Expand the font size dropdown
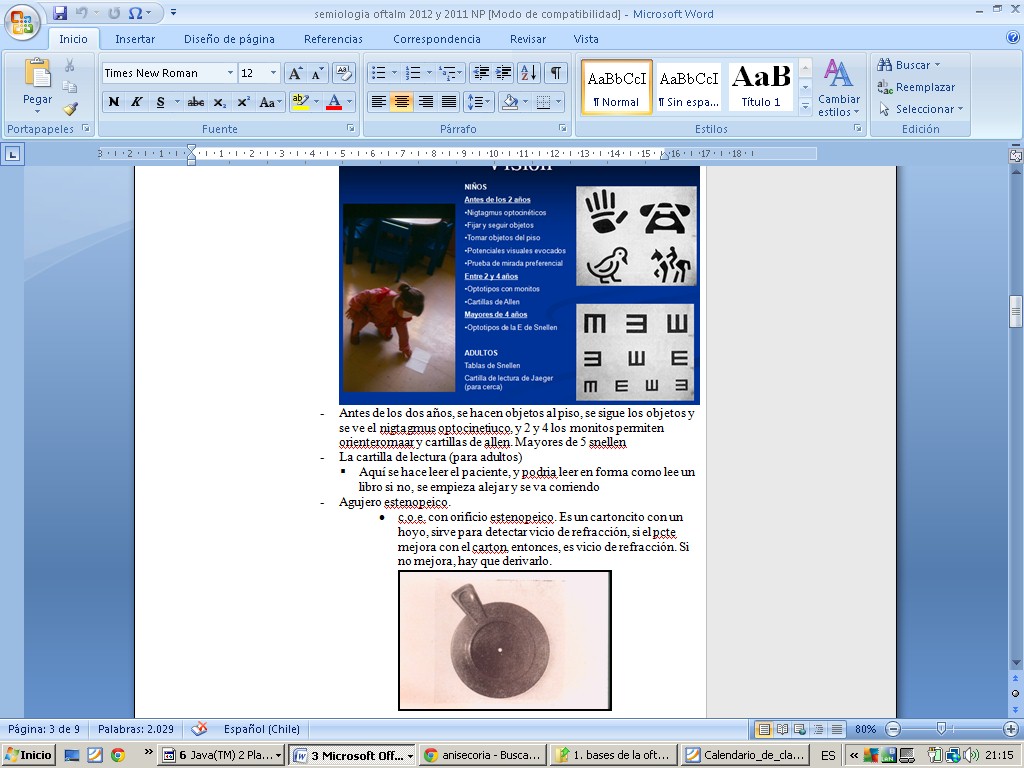The image size is (1024, 768). [x=274, y=73]
